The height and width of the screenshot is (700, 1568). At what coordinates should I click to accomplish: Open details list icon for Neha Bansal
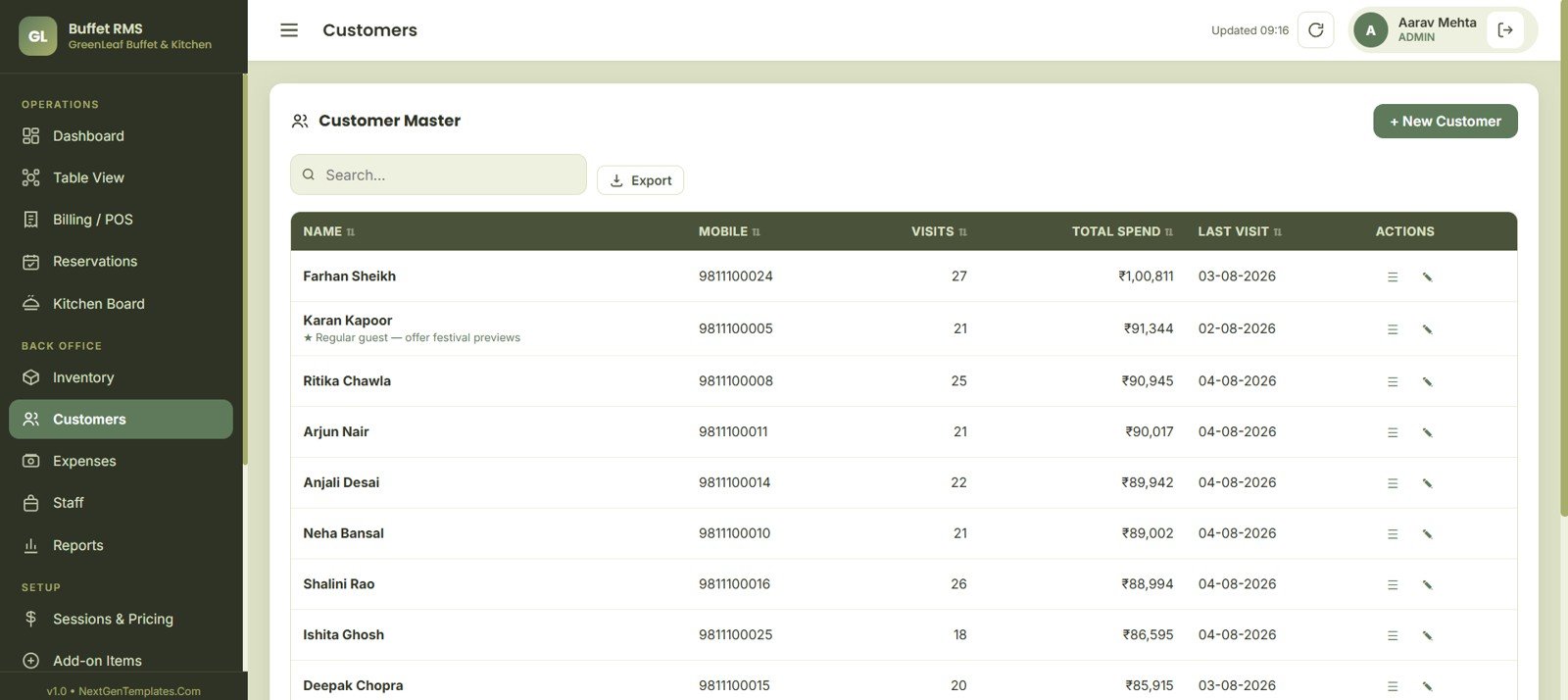coord(1393,534)
